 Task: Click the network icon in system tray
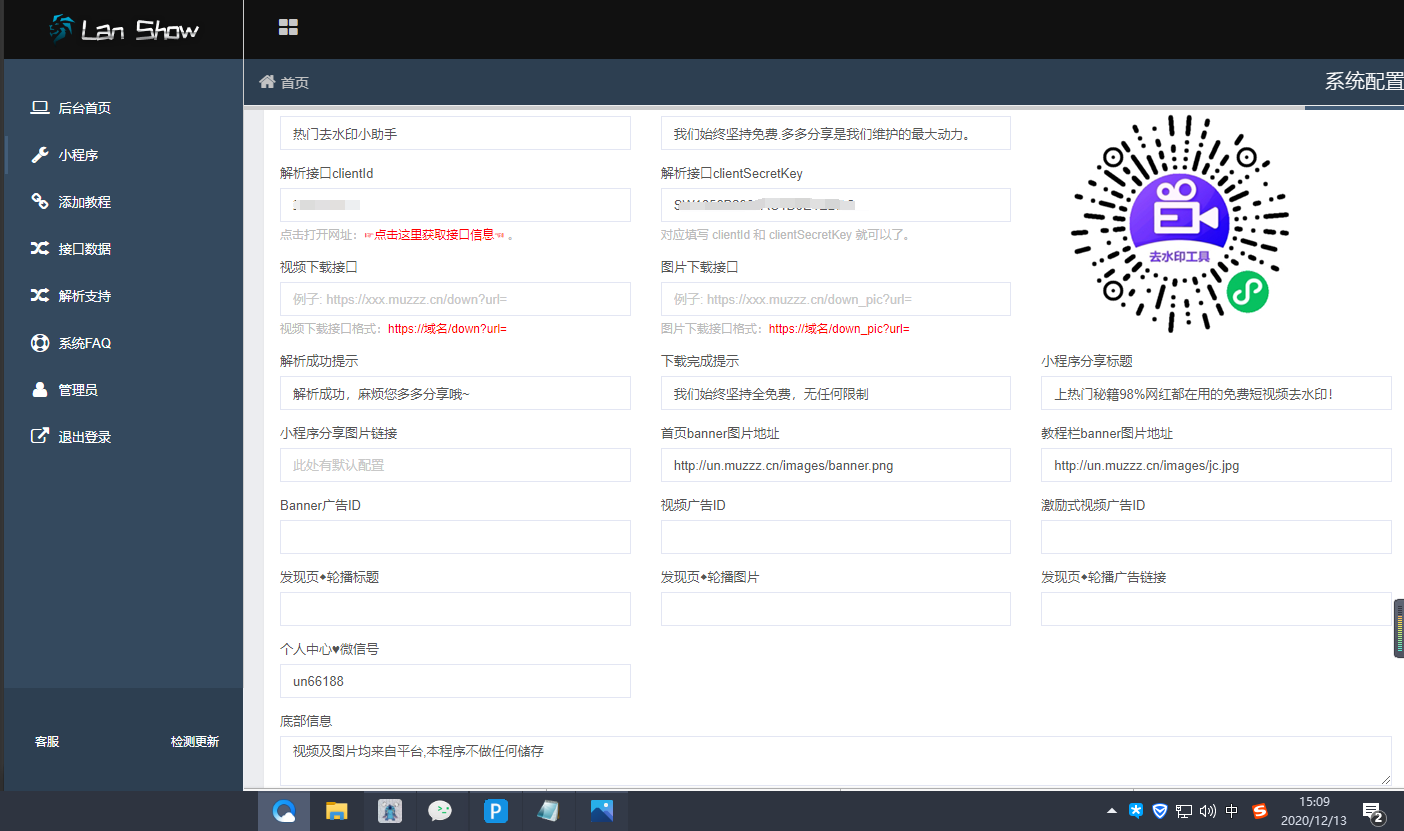[x=1184, y=811]
